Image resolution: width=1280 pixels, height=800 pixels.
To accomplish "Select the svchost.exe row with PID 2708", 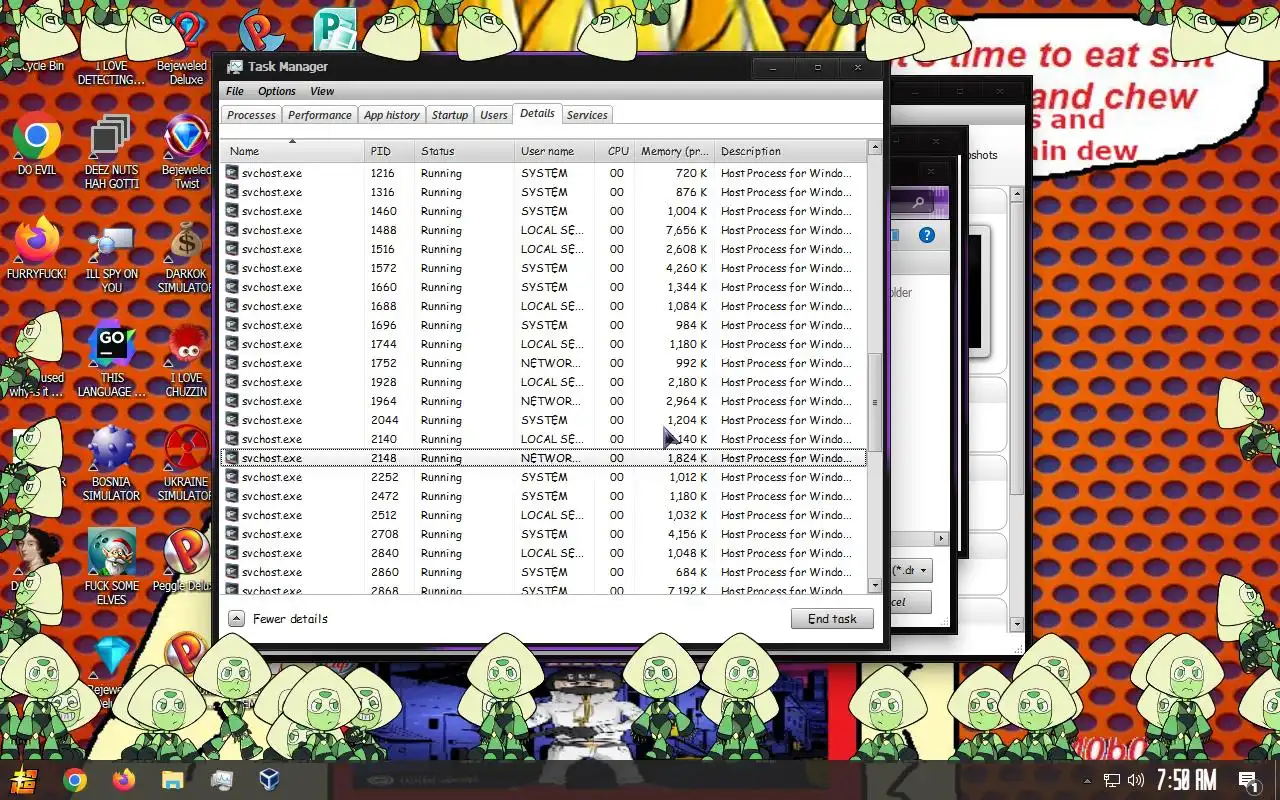I will click(543, 534).
